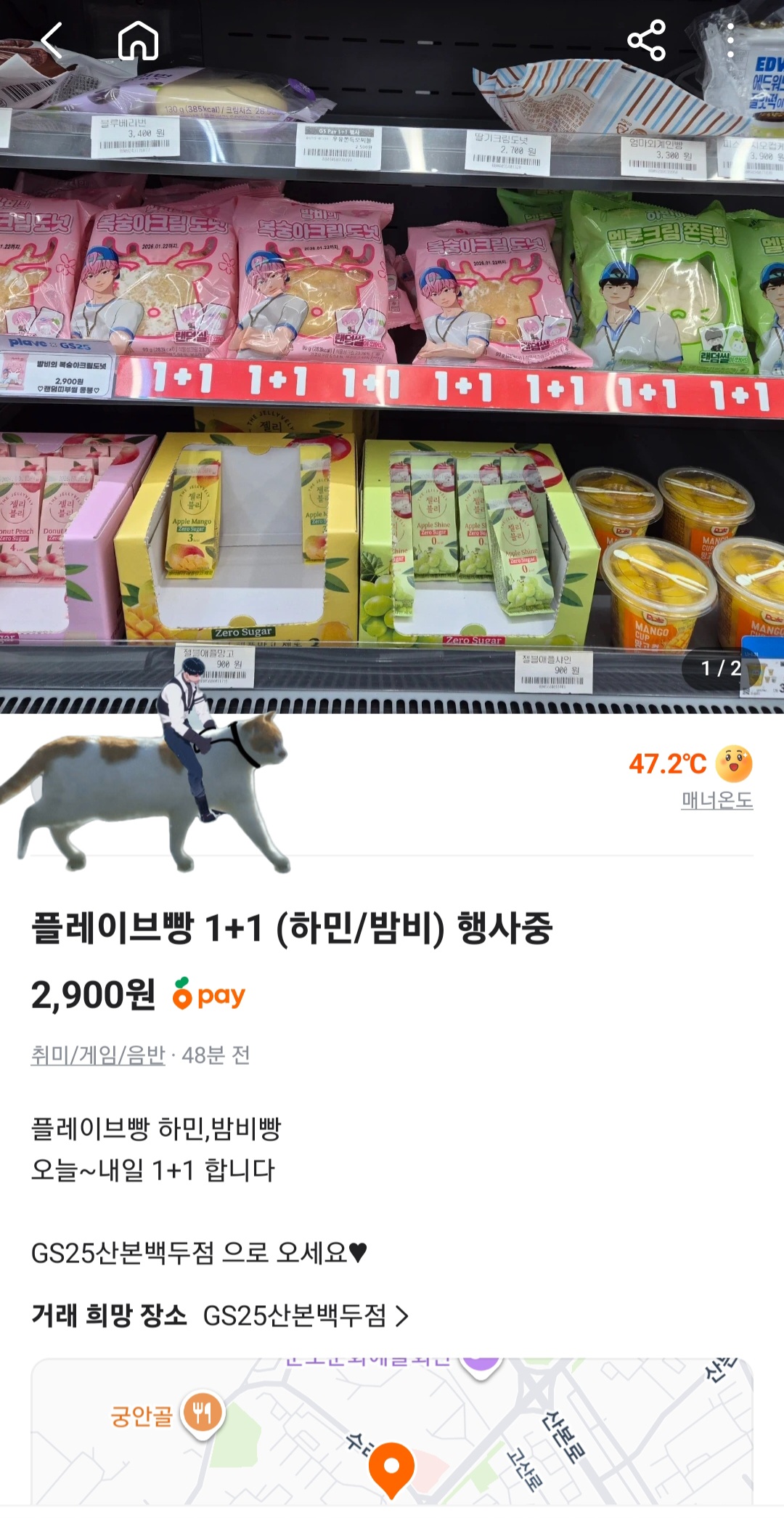Viewport: 784px width, 1518px height.
Task: Tap the 2,900원 price text
Action: (x=93, y=994)
